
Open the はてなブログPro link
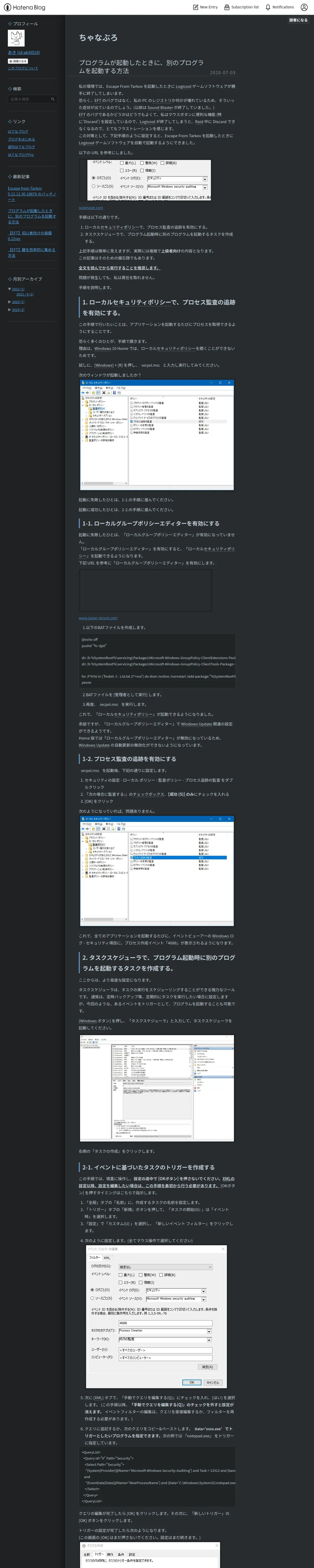pyautogui.click(x=21, y=155)
